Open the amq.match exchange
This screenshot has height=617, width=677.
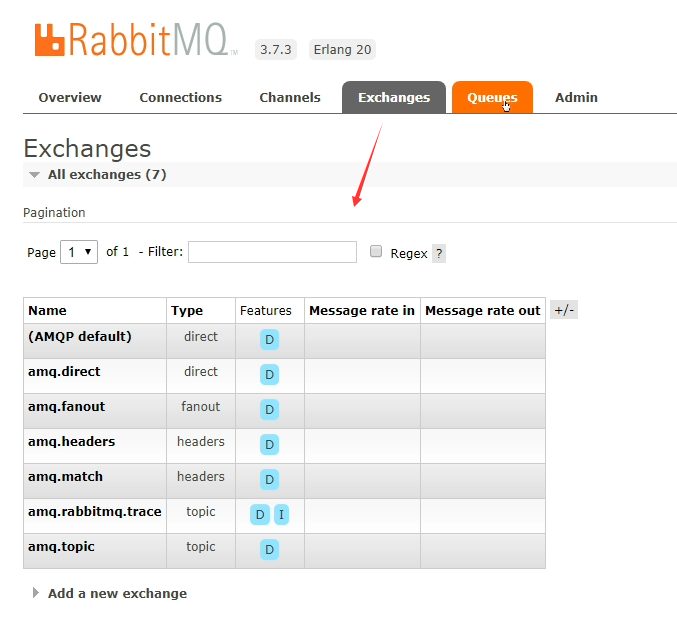pos(66,476)
